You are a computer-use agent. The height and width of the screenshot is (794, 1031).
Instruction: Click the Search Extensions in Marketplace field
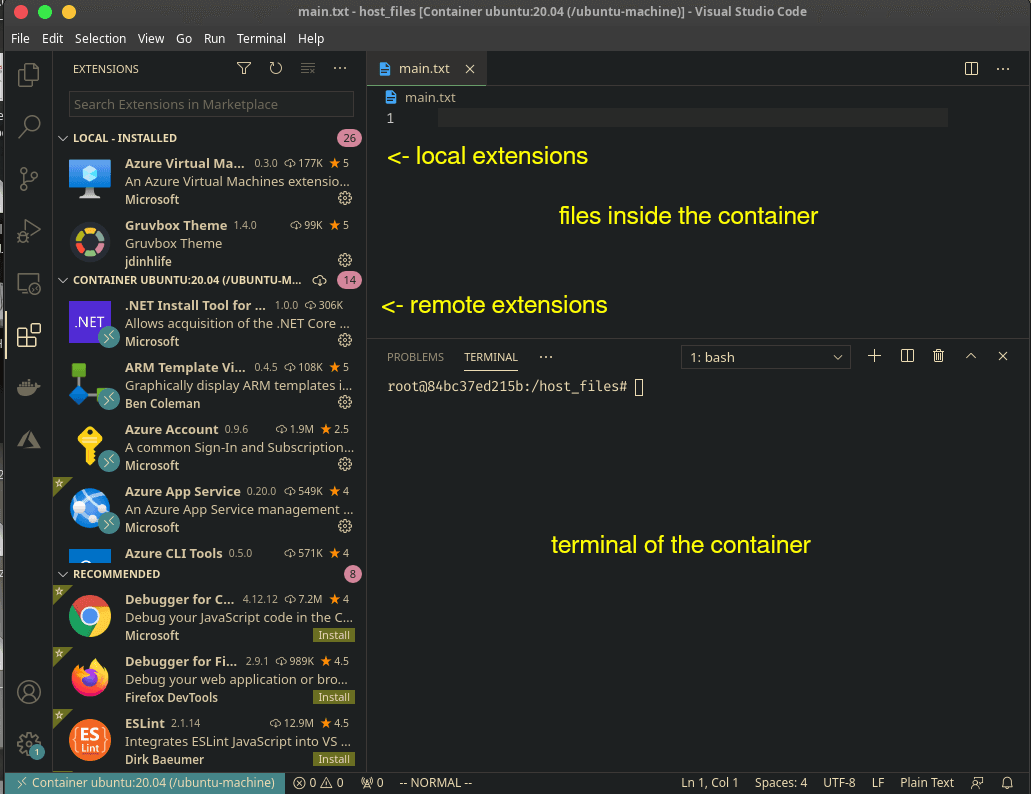coord(211,105)
